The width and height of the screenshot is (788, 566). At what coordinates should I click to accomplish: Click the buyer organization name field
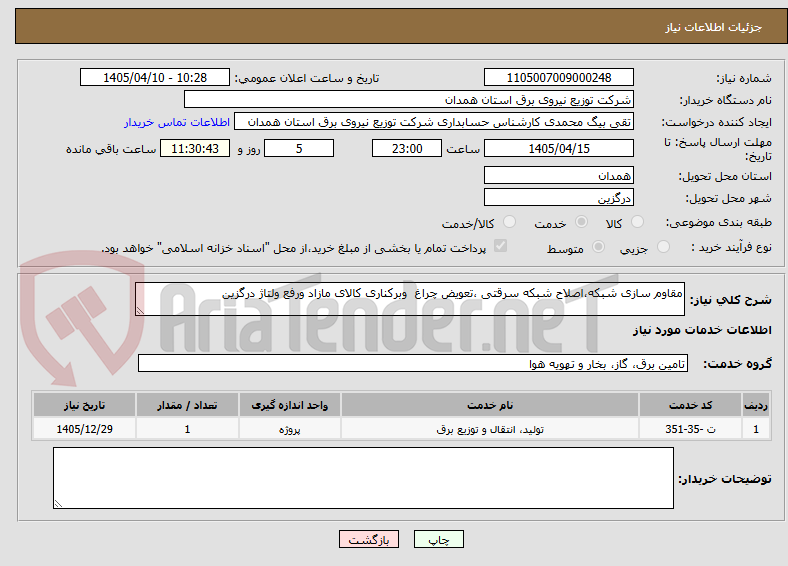[409, 100]
